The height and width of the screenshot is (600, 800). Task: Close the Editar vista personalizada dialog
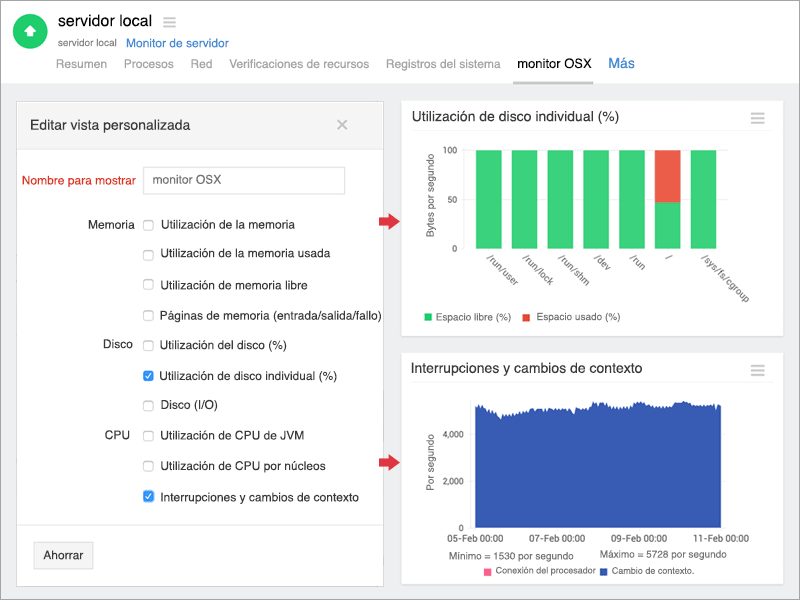point(342,125)
